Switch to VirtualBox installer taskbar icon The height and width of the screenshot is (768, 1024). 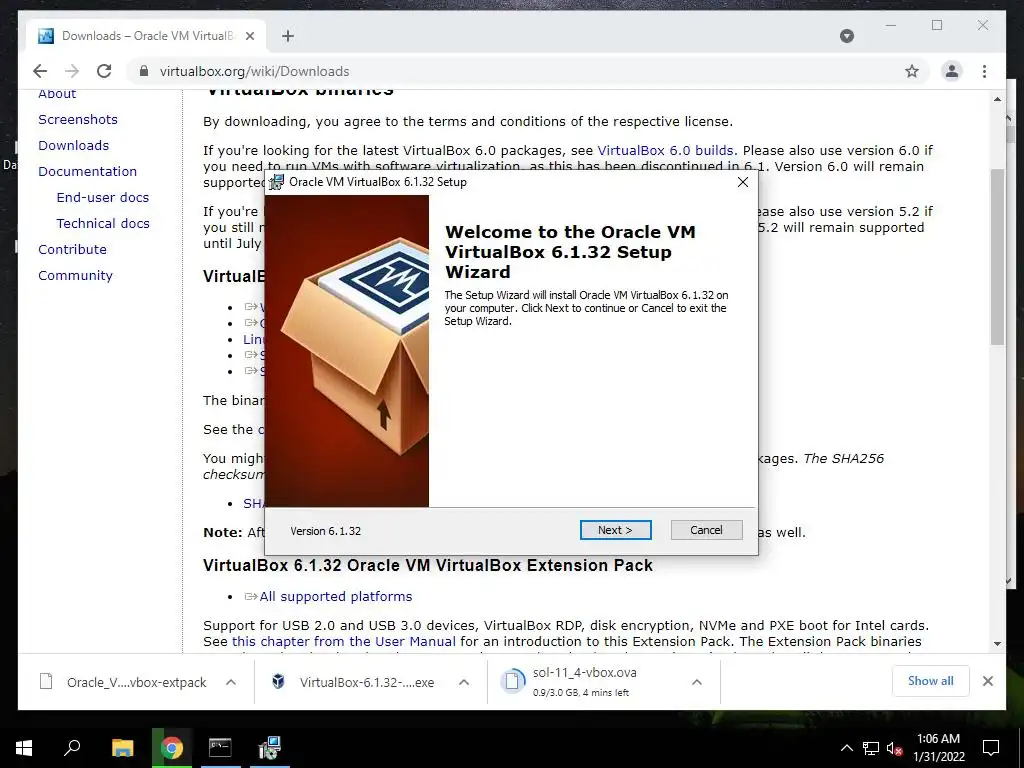(x=269, y=748)
